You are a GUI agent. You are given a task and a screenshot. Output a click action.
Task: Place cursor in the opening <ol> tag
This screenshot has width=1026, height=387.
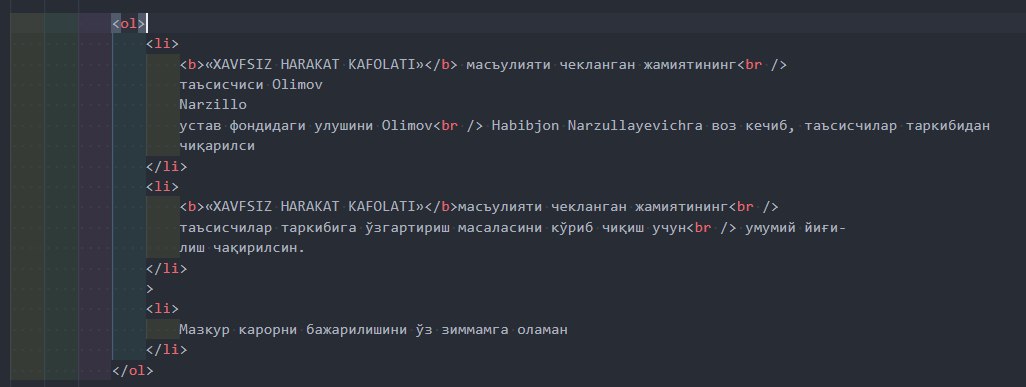[129, 24]
